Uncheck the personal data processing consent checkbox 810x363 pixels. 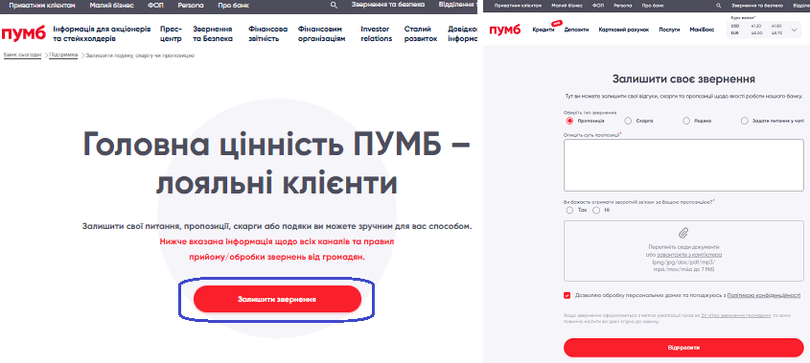coord(567,295)
